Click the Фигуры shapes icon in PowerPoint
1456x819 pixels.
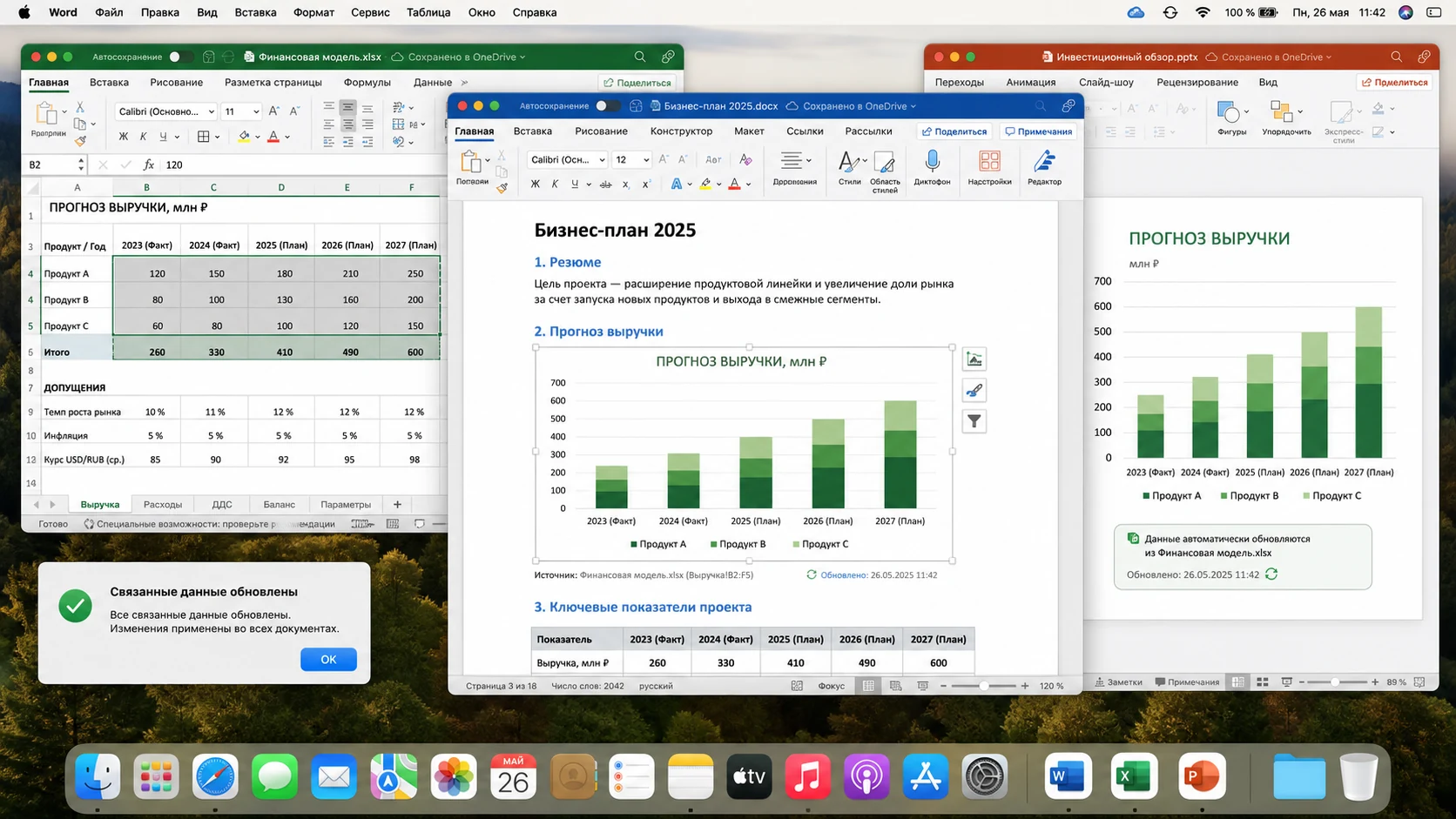1231,117
